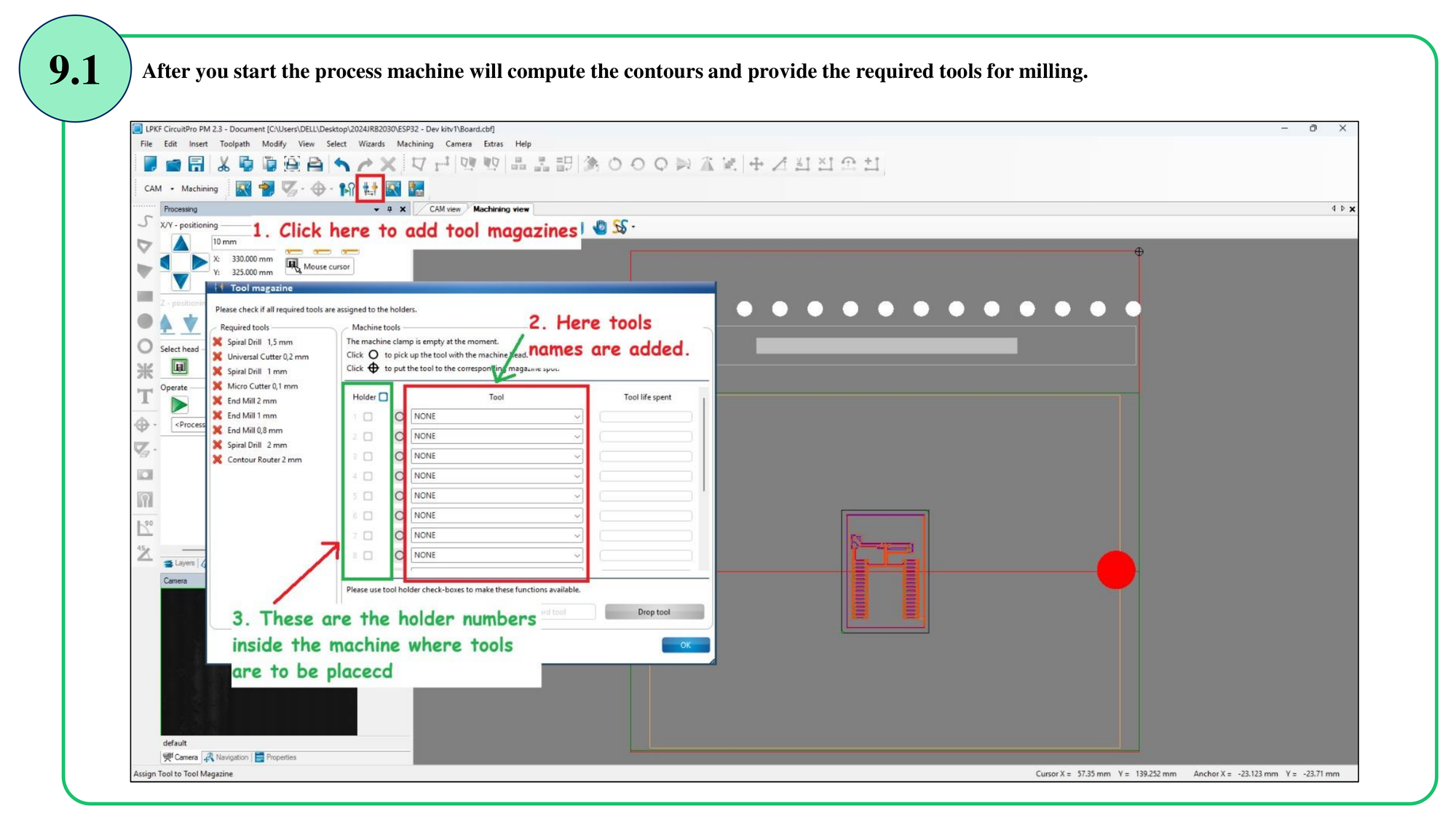Click the Z positioning up arrow
Screen dimensions: 1456x819
[x=166, y=323]
